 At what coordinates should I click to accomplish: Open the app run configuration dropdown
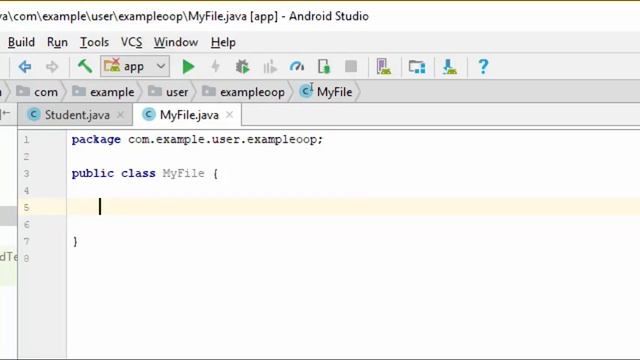(135, 66)
